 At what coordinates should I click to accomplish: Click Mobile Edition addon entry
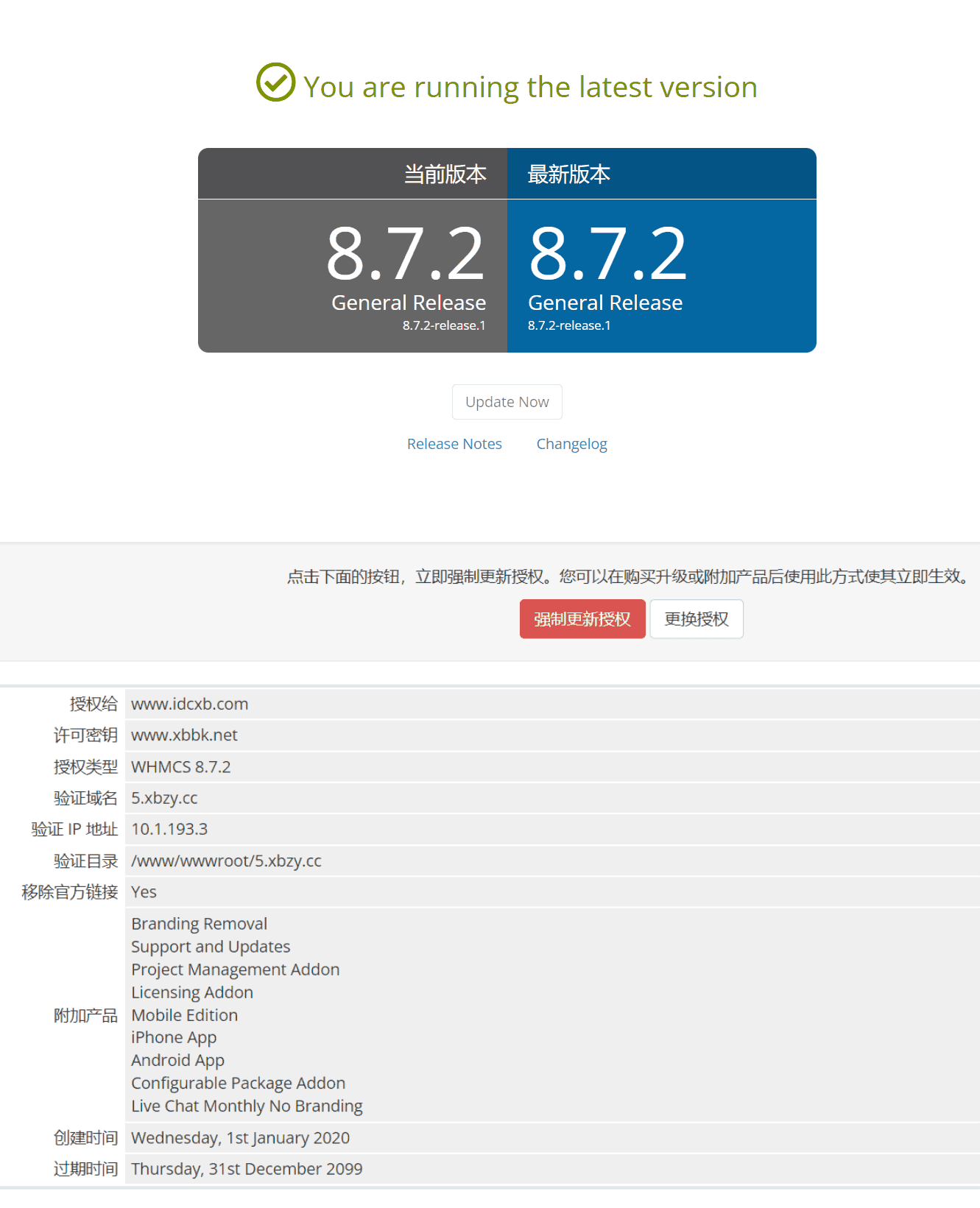185,1015
